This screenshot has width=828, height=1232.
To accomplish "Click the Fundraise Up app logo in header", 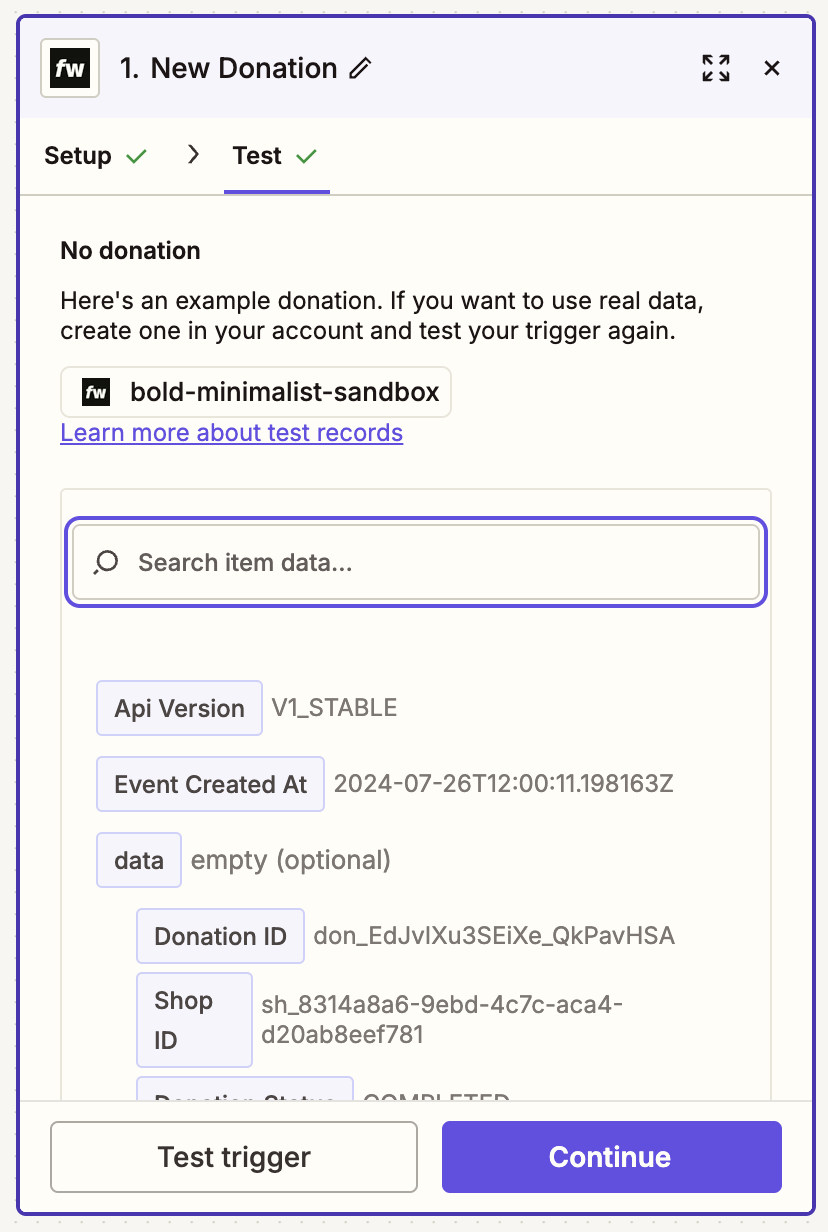I will click(70, 69).
